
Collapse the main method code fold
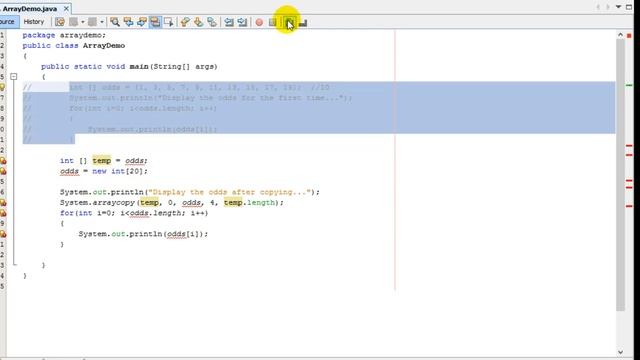point(13,76)
